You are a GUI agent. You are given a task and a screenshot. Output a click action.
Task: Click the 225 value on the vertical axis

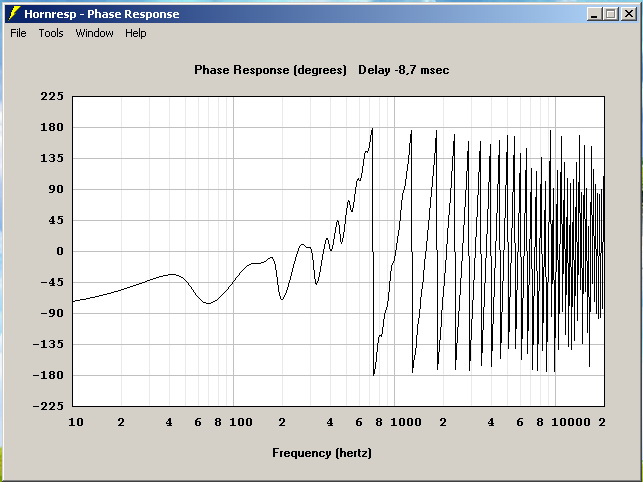[x=52, y=96]
